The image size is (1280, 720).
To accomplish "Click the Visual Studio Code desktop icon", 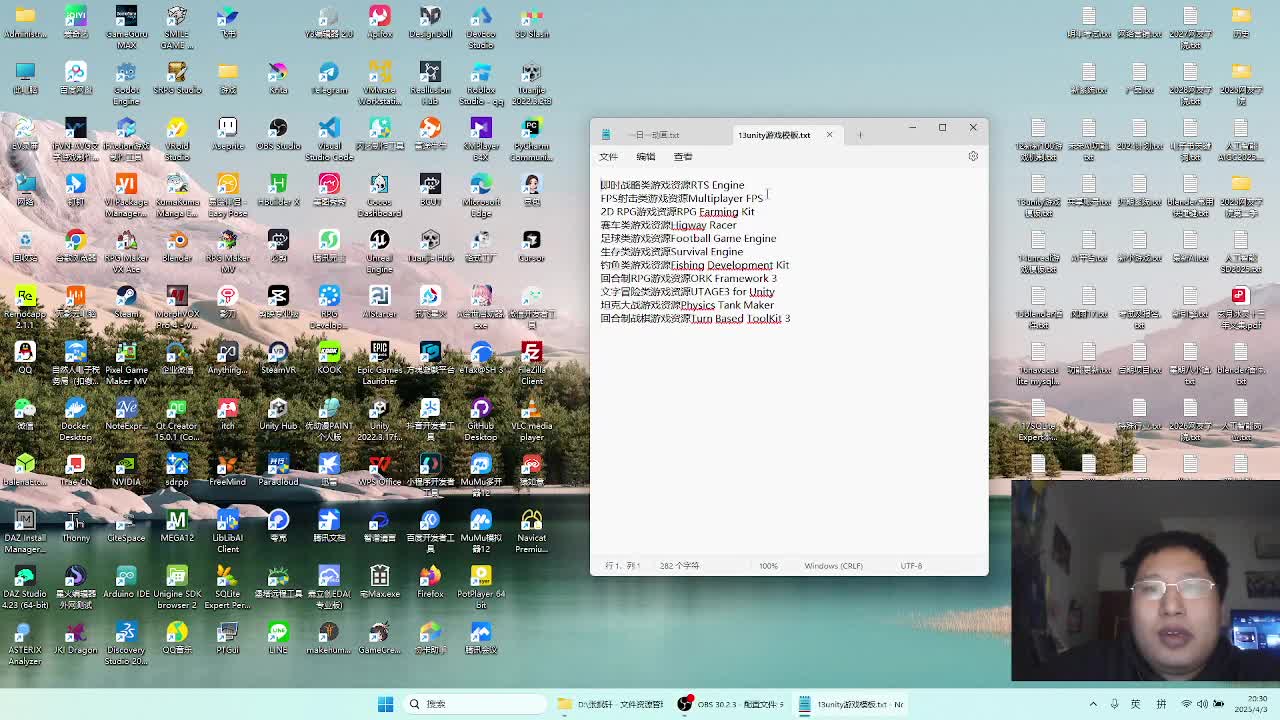I will (x=329, y=130).
